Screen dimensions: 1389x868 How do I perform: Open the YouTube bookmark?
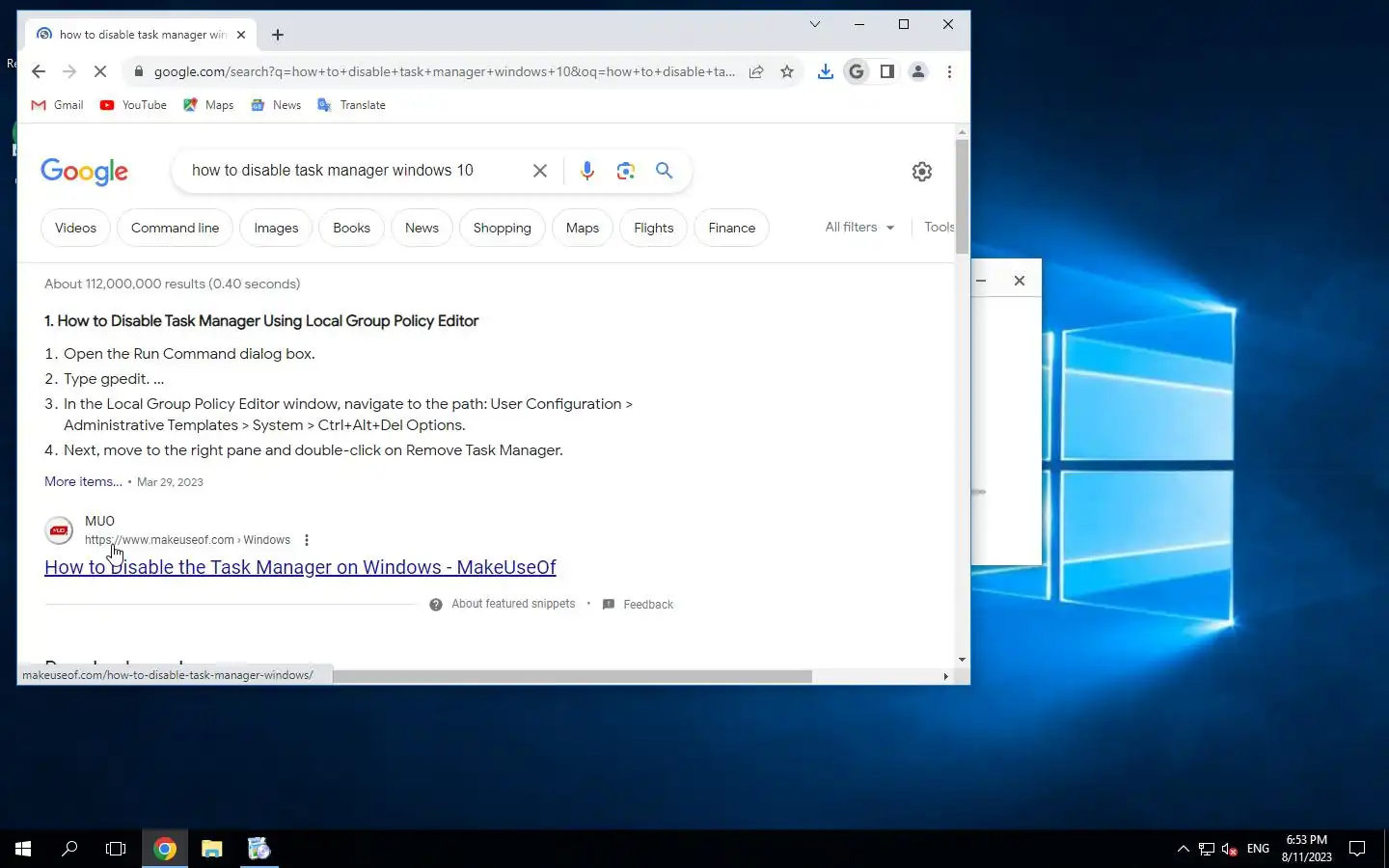pyautogui.click(x=133, y=105)
